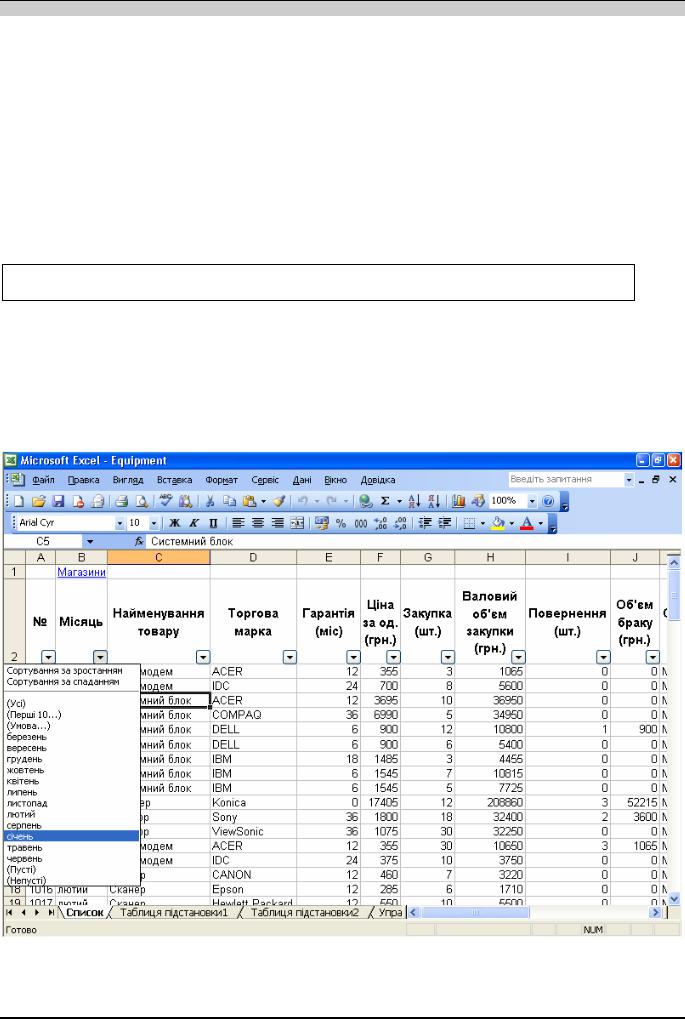The height and width of the screenshot is (1019, 685).
Task: Select the cell containing COMPAQ
Action: click(x=253, y=715)
